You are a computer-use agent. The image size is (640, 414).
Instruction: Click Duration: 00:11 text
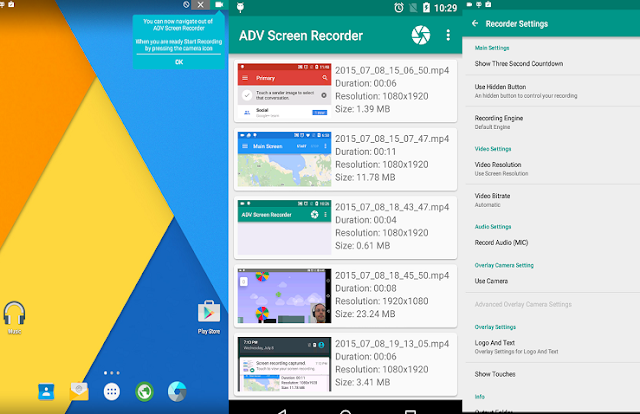pos(365,151)
